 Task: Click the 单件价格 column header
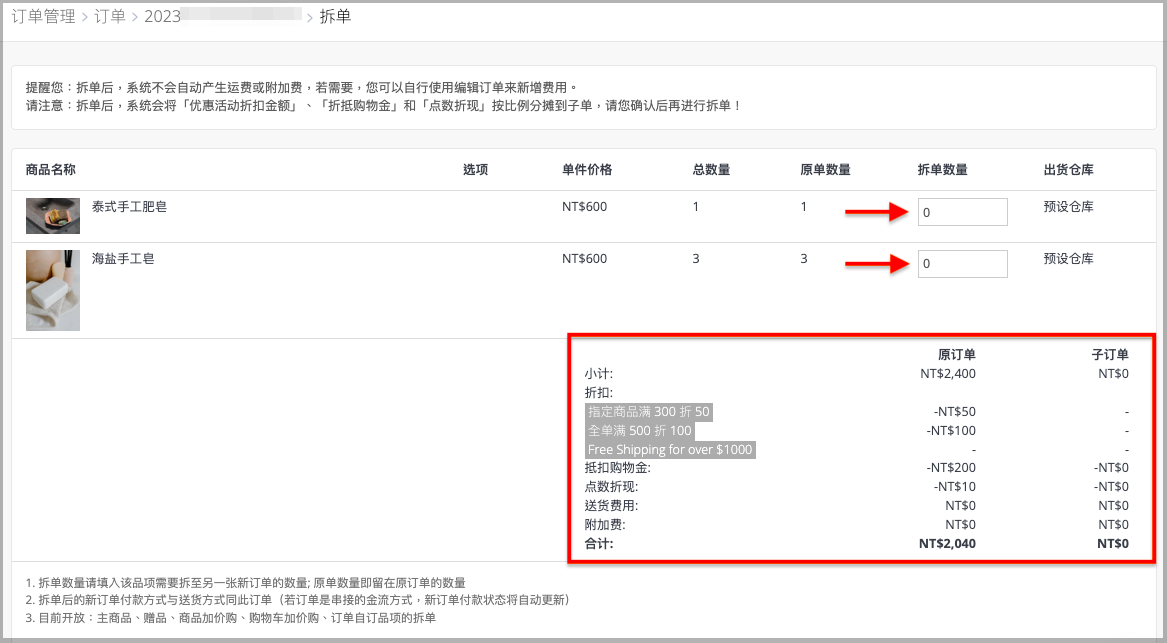pos(587,170)
